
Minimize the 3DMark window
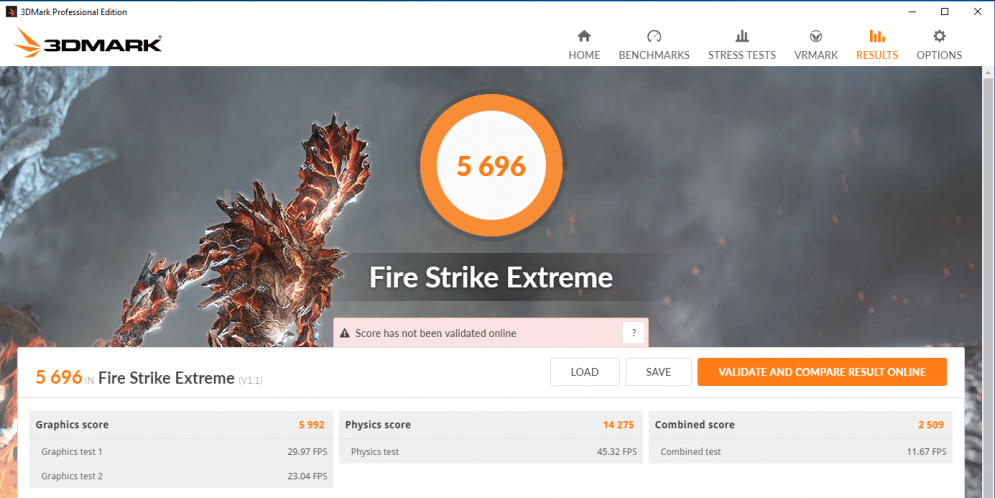coord(912,11)
